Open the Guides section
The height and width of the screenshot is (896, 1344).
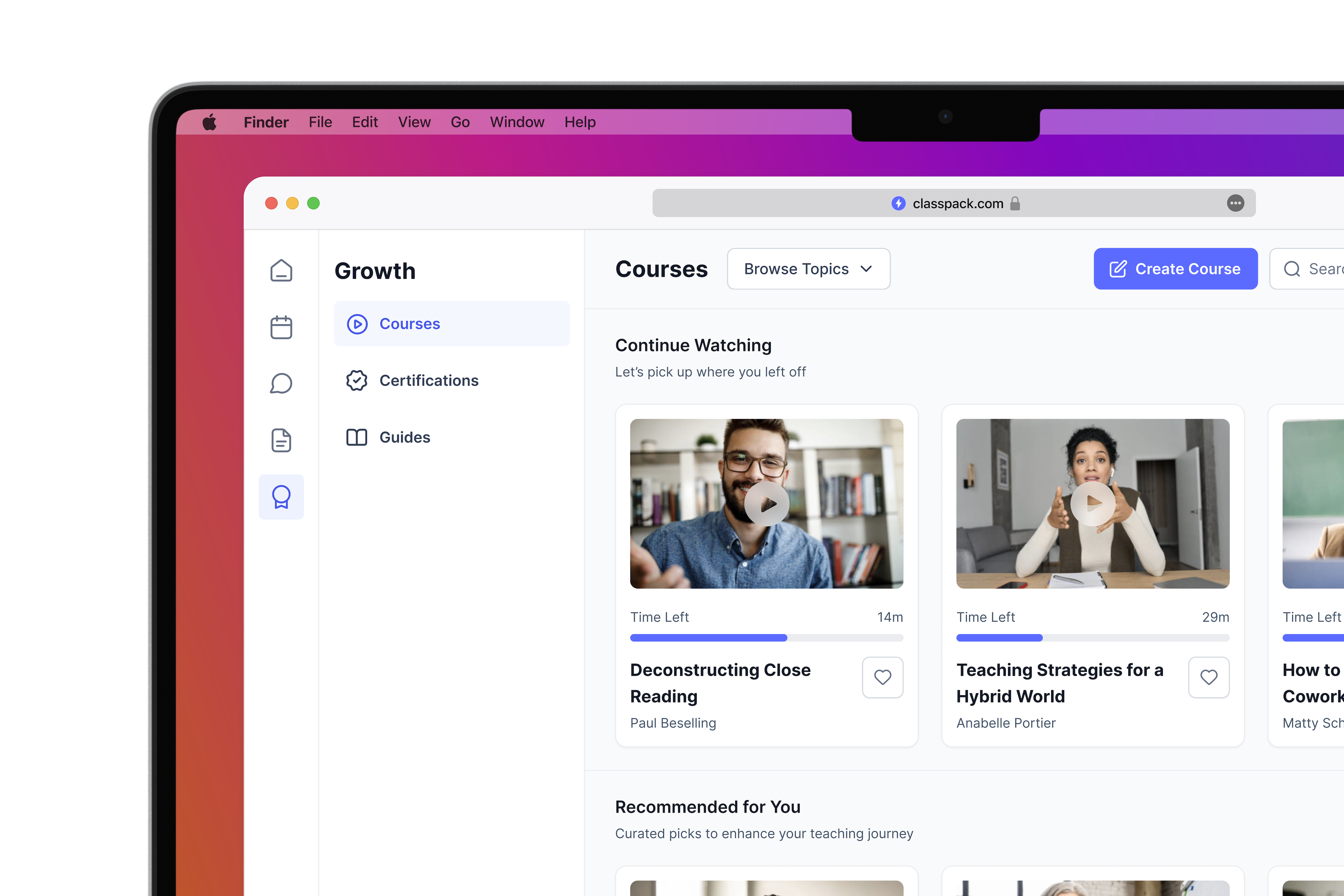coord(405,437)
